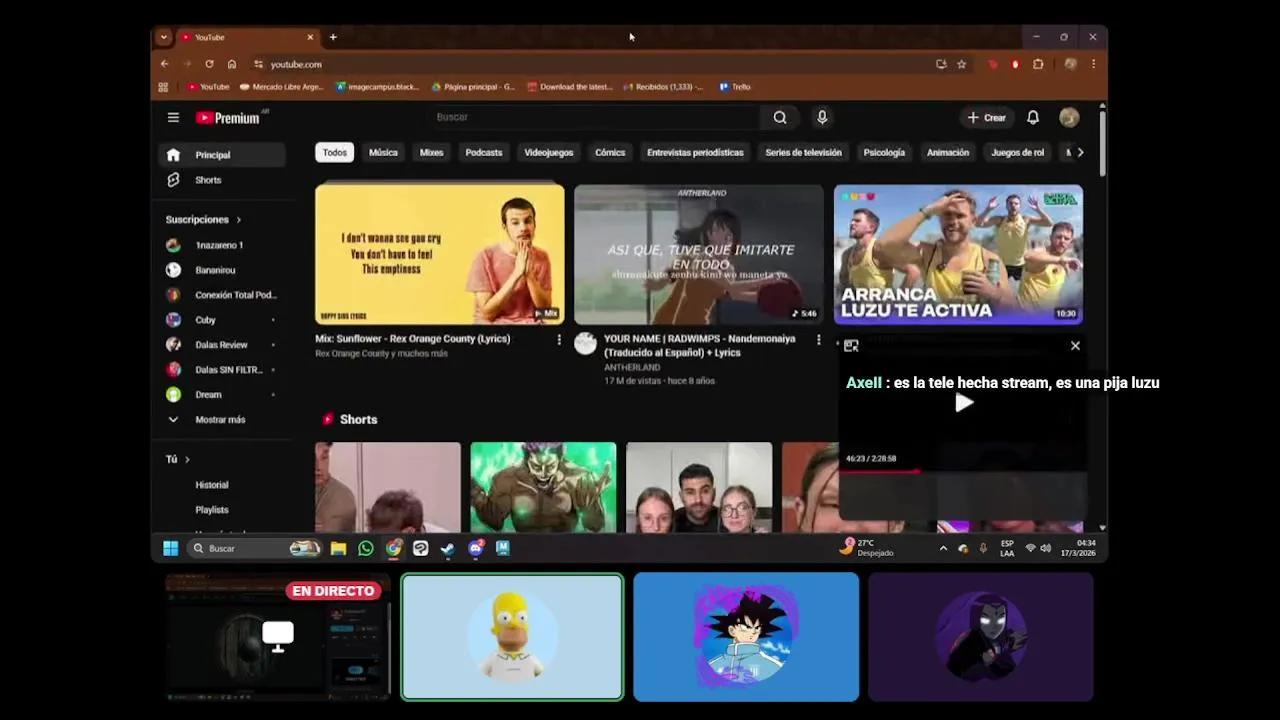Open WhatsApp from the taskbar
The width and height of the screenshot is (1280, 720).
(x=366, y=548)
